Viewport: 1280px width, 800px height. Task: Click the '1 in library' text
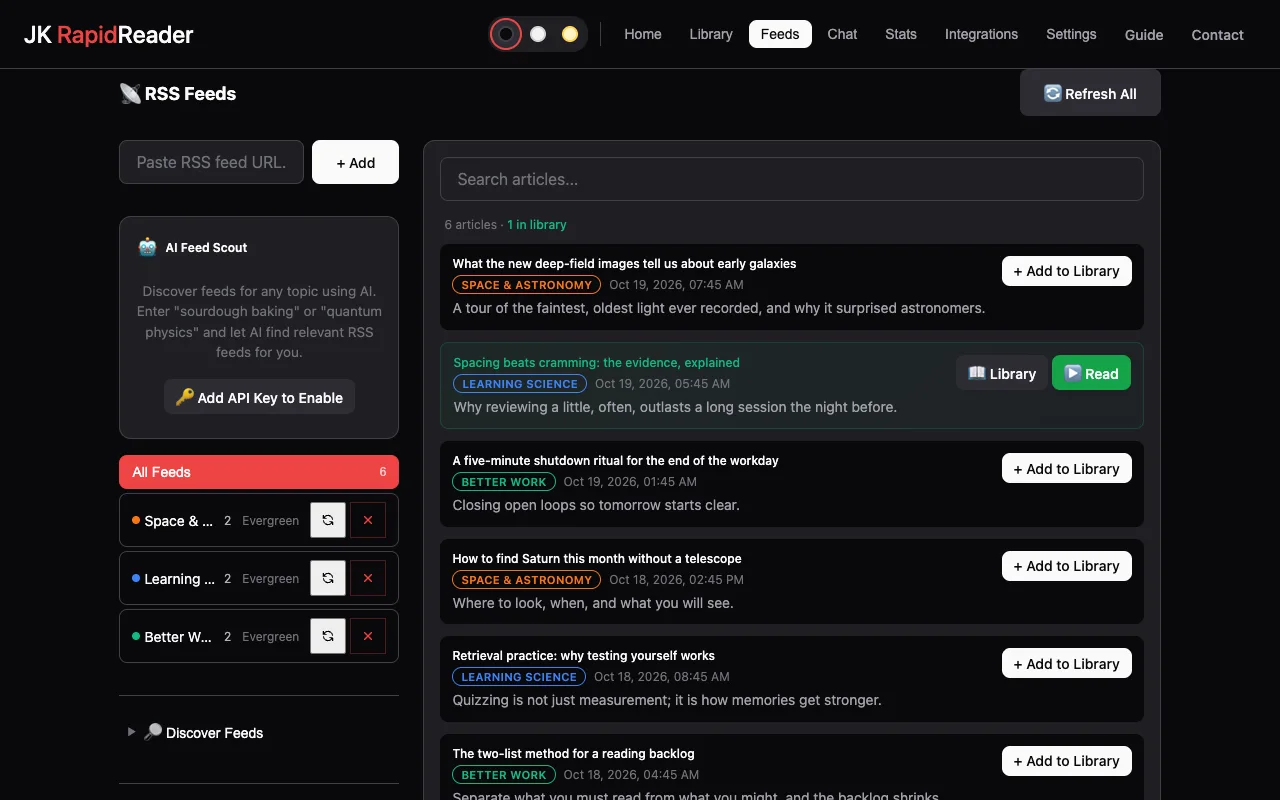pyautogui.click(x=537, y=225)
